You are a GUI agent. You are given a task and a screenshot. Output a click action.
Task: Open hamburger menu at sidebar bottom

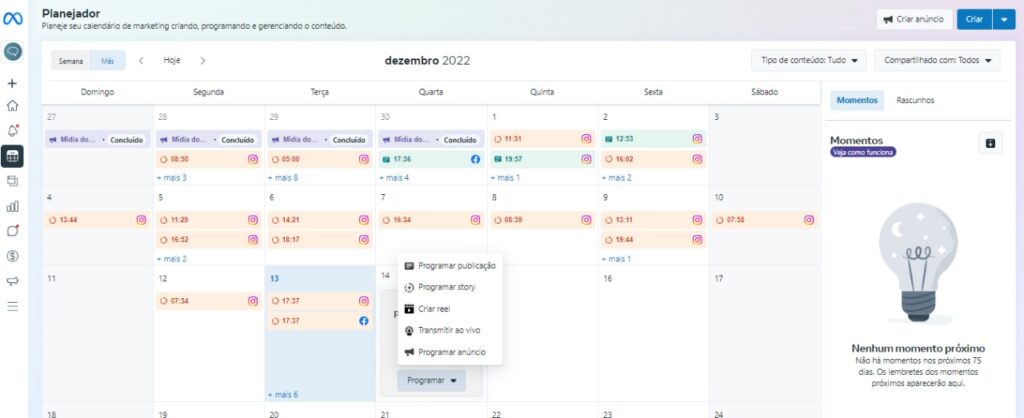click(x=13, y=306)
